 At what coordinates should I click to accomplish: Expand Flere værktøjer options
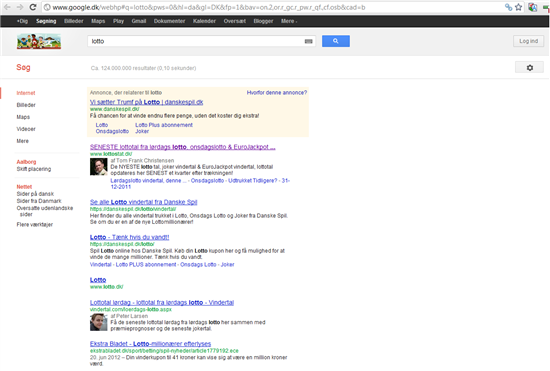(x=34, y=224)
